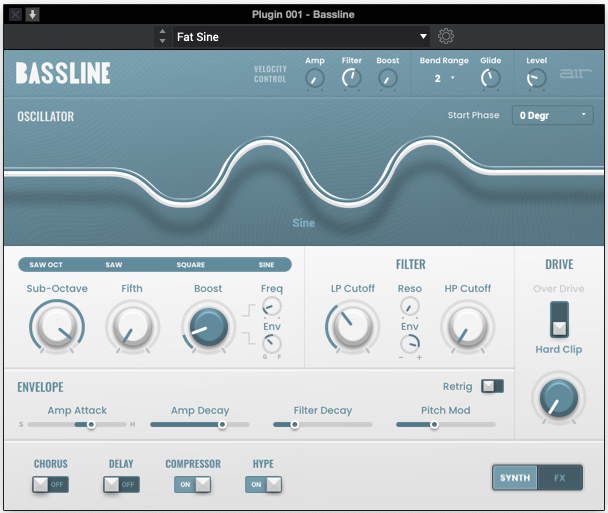This screenshot has width=608, height=513.
Task: Click the Pitch Mod slider handle
Action: tap(434, 425)
